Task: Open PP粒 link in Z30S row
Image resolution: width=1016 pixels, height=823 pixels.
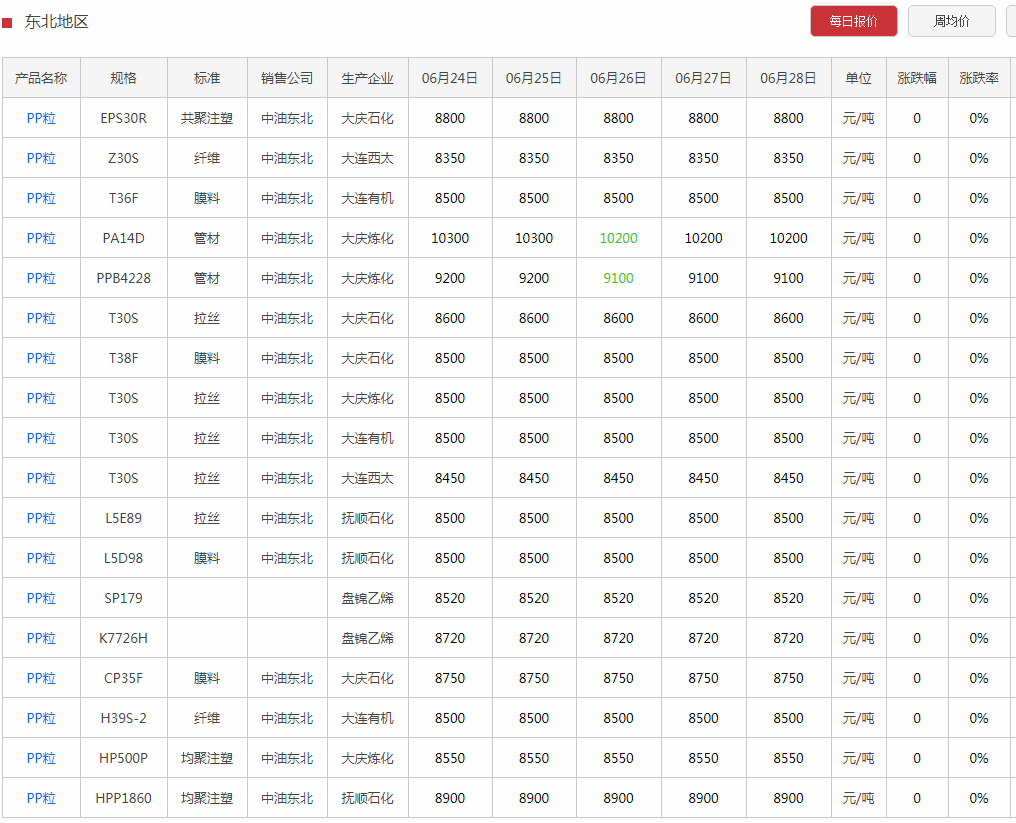Action: tap(41, 158)
